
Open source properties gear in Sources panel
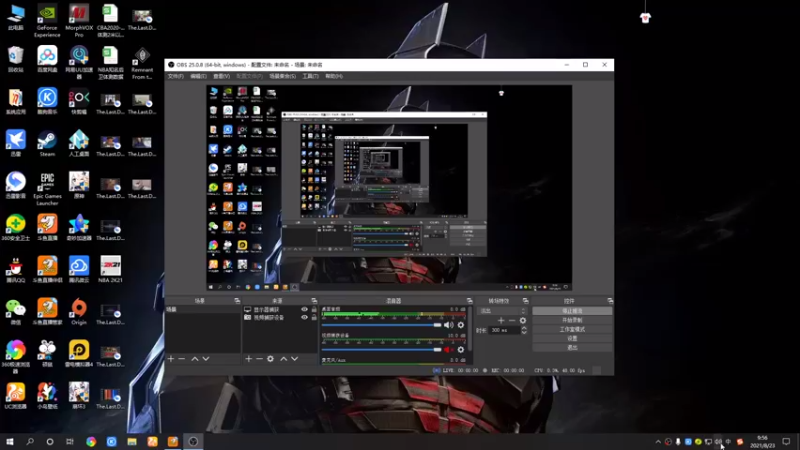pyautogui.click(x=270, y=359)
